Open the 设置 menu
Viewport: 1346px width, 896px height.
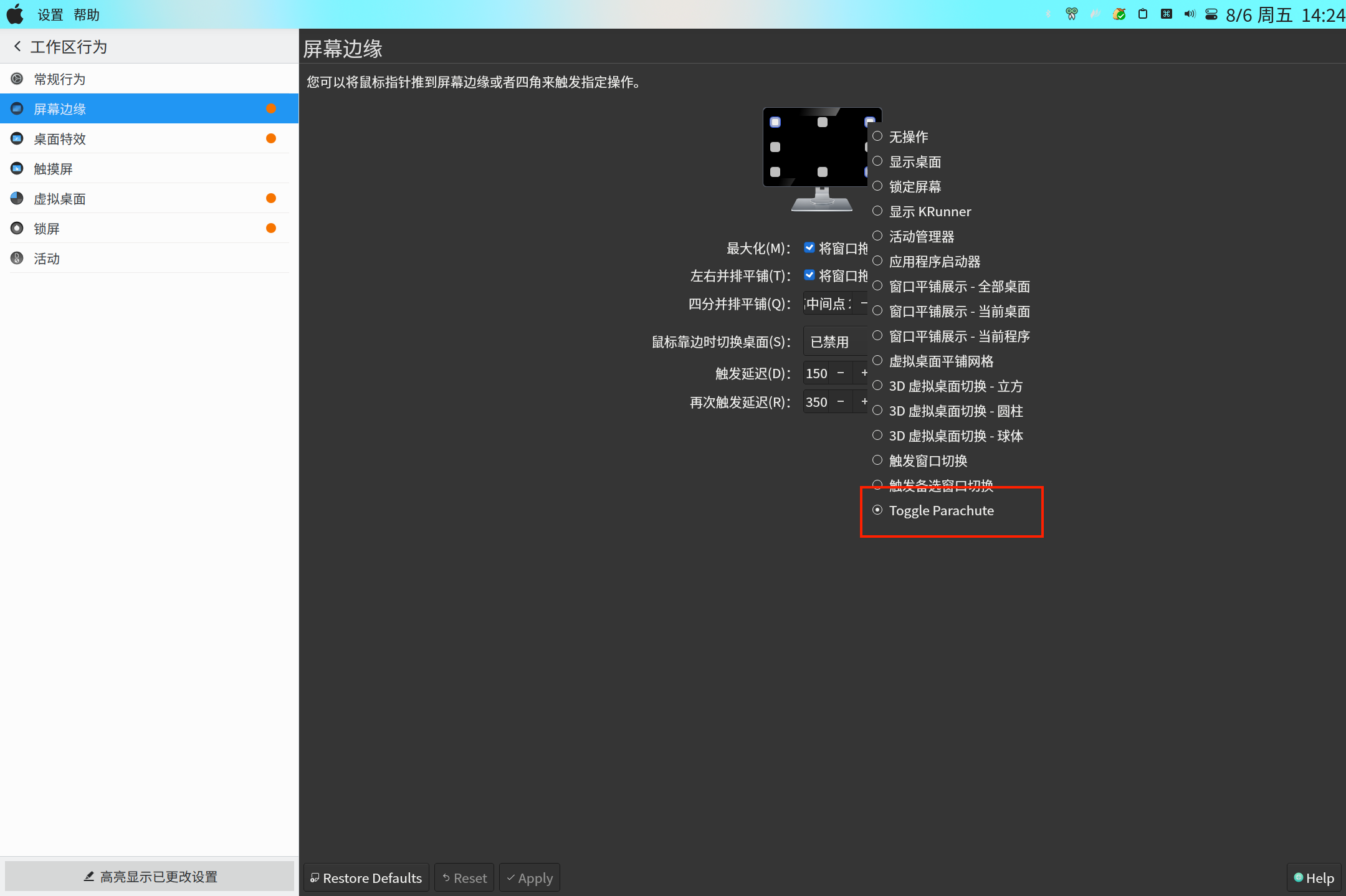[x=49, y=14]
